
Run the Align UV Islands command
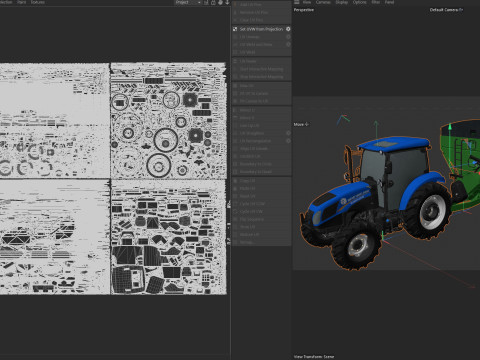point(262,148)
